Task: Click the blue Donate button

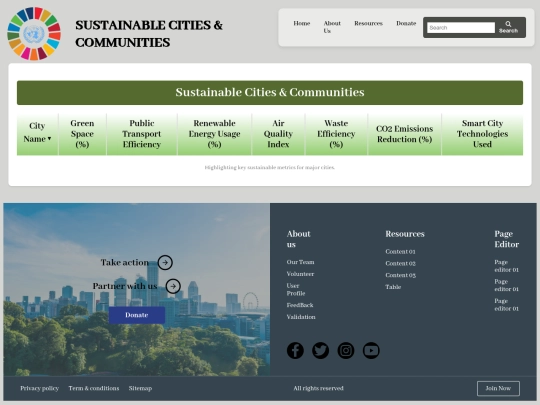Action: tap(137, 315)
